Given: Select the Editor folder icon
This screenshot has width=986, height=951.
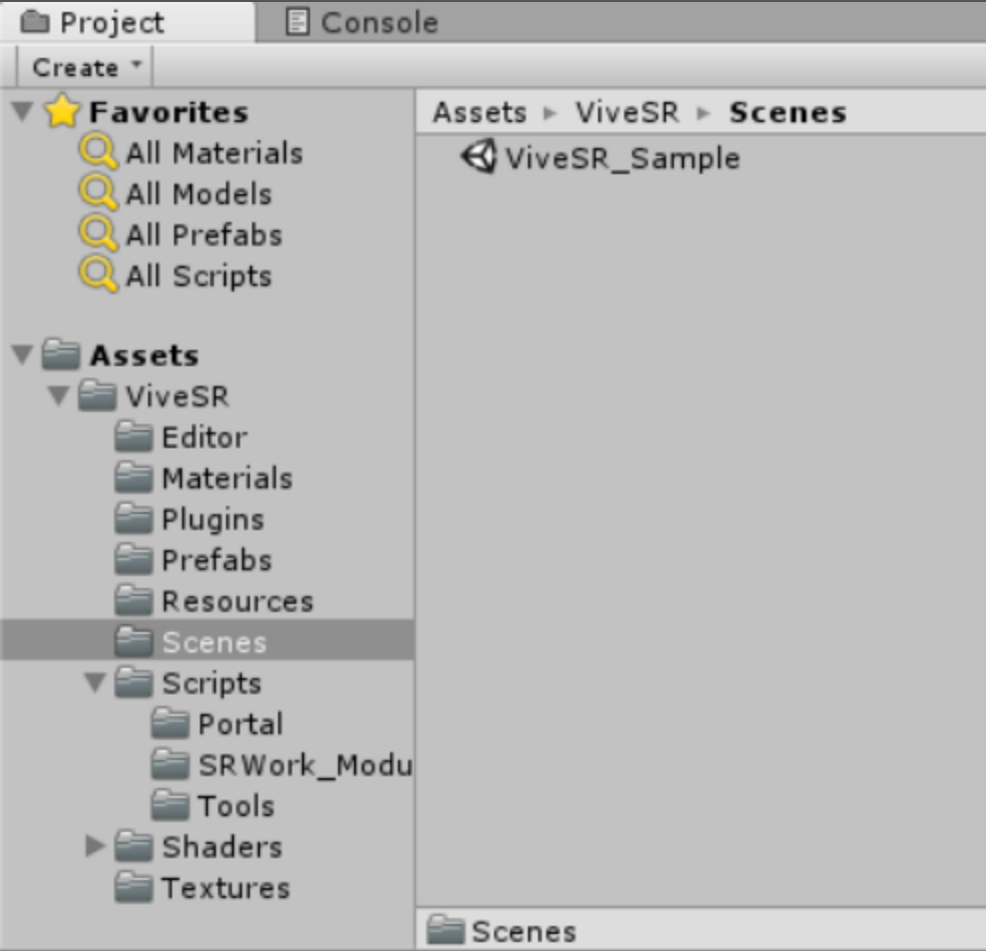Looking at the screenshot, I should pos(133,438).
